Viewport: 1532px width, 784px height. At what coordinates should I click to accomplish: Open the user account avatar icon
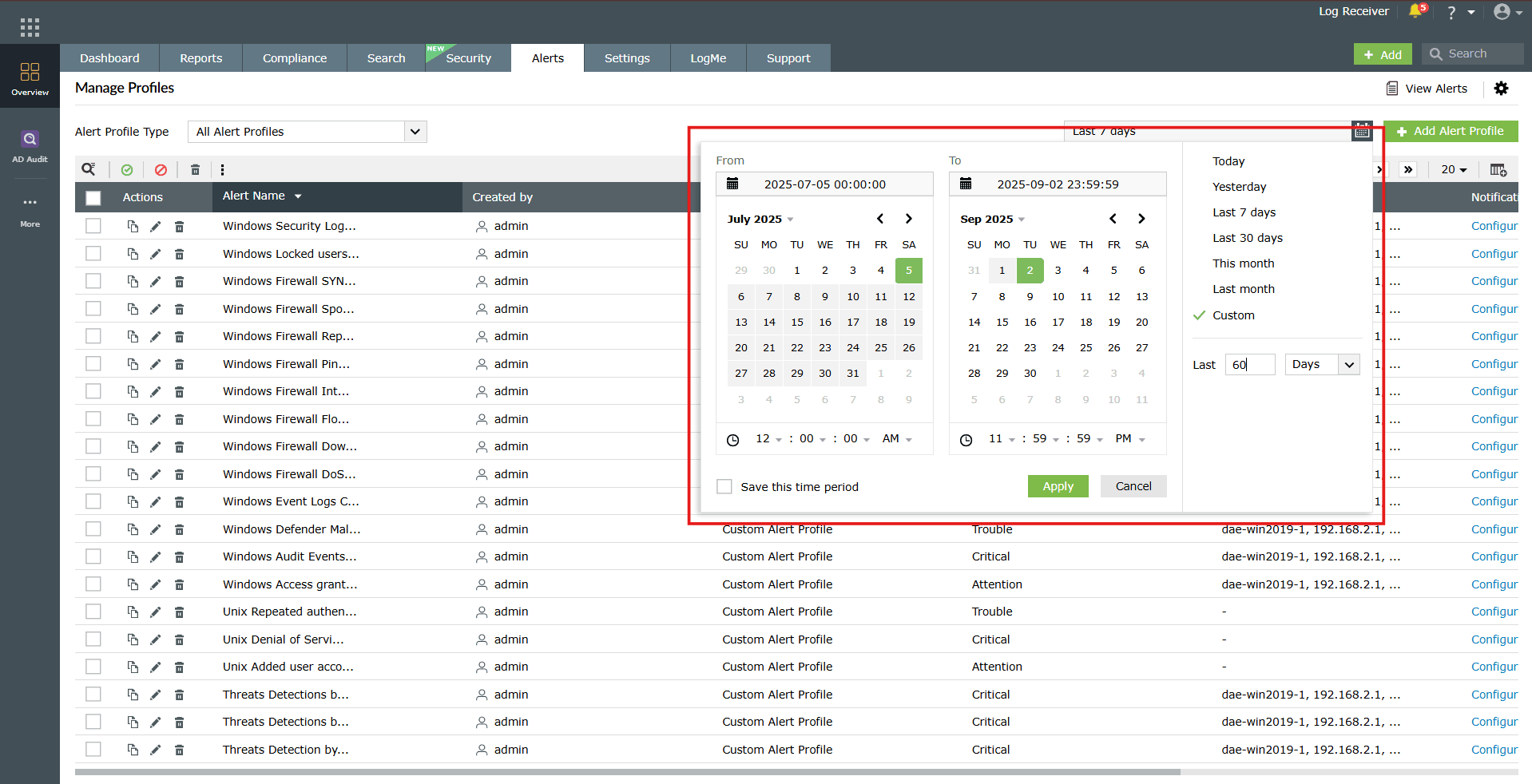point(1502,12)
